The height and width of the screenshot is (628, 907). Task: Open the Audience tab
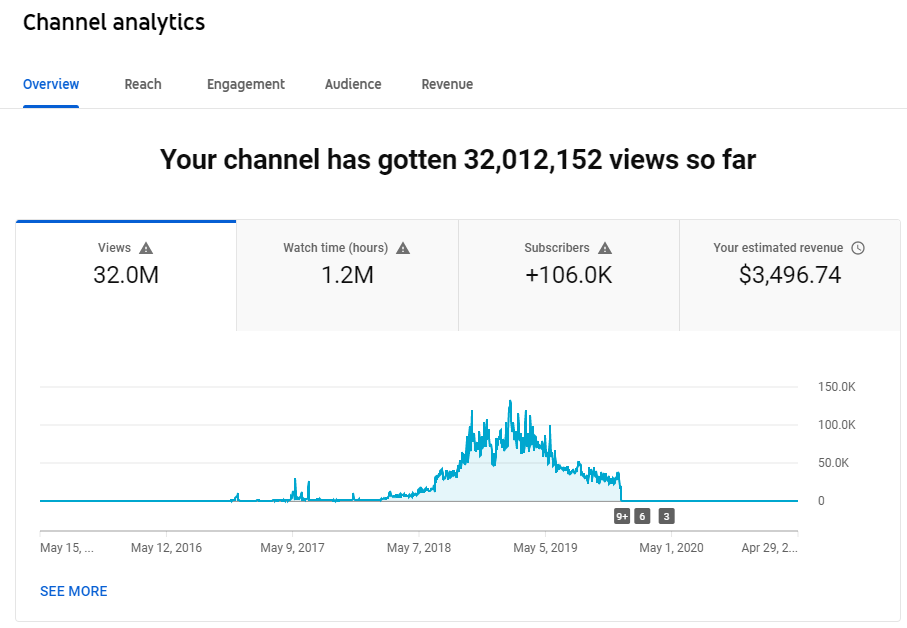click(x=353, y=84)
